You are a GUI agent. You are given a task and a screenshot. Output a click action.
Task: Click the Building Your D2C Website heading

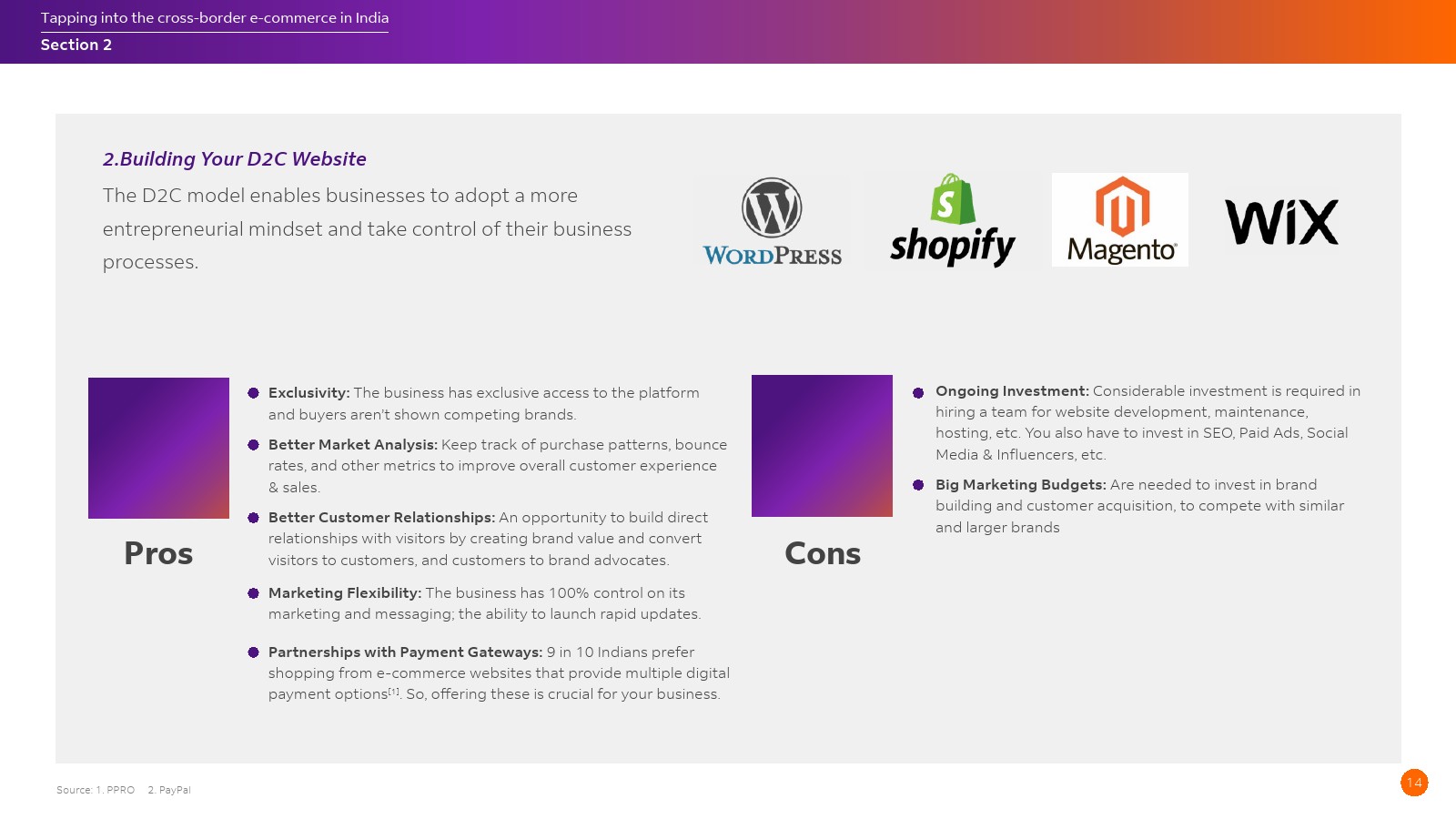235,159
